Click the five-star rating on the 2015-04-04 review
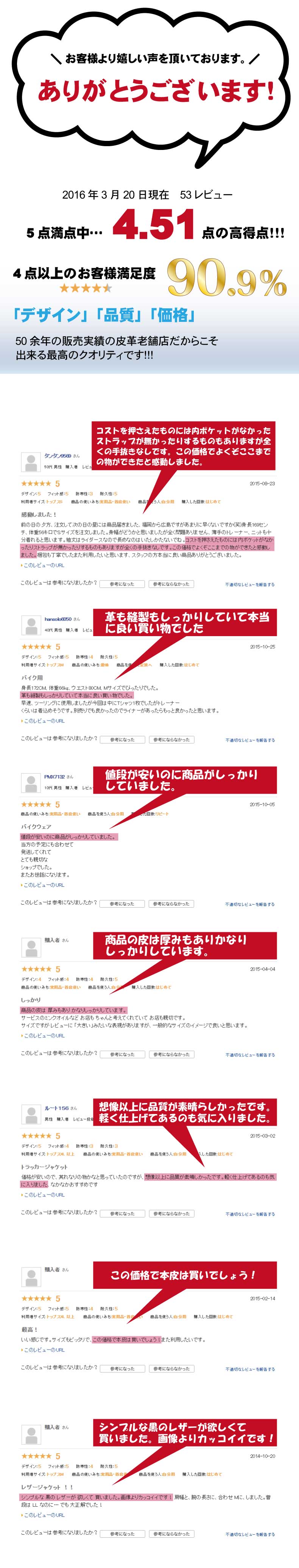 click(37, 969)
